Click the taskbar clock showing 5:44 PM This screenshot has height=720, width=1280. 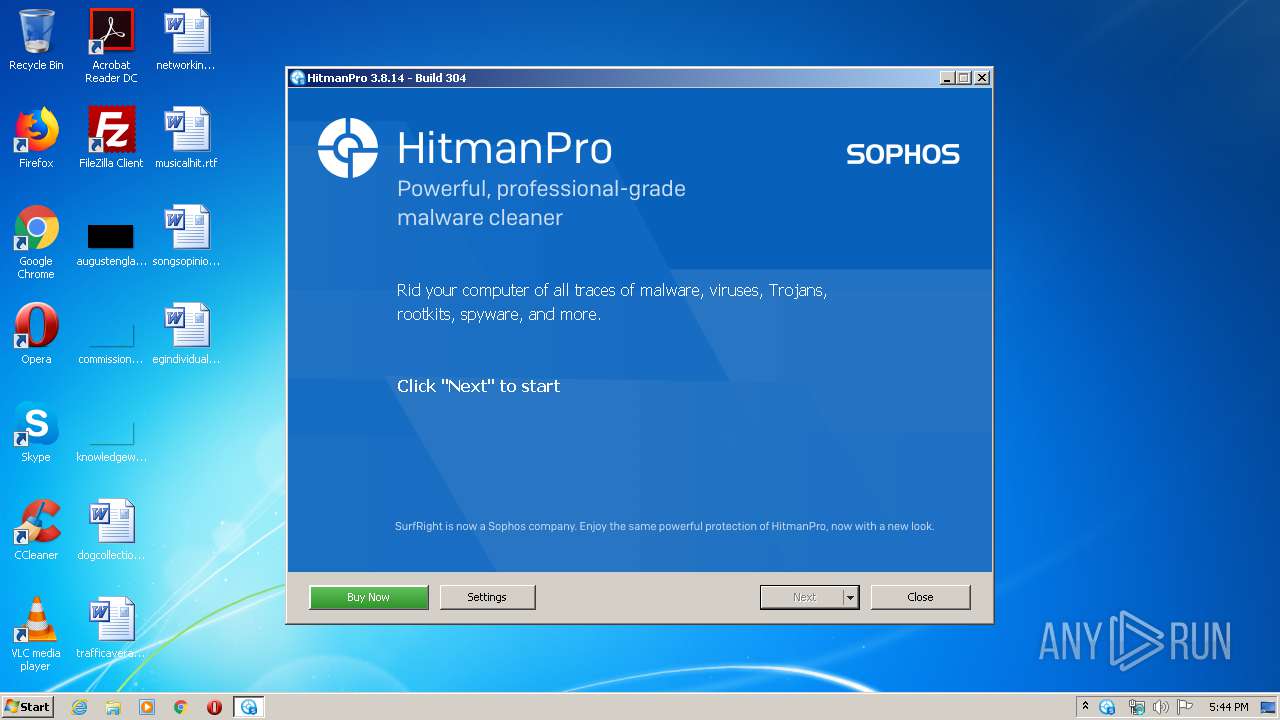1228,707
